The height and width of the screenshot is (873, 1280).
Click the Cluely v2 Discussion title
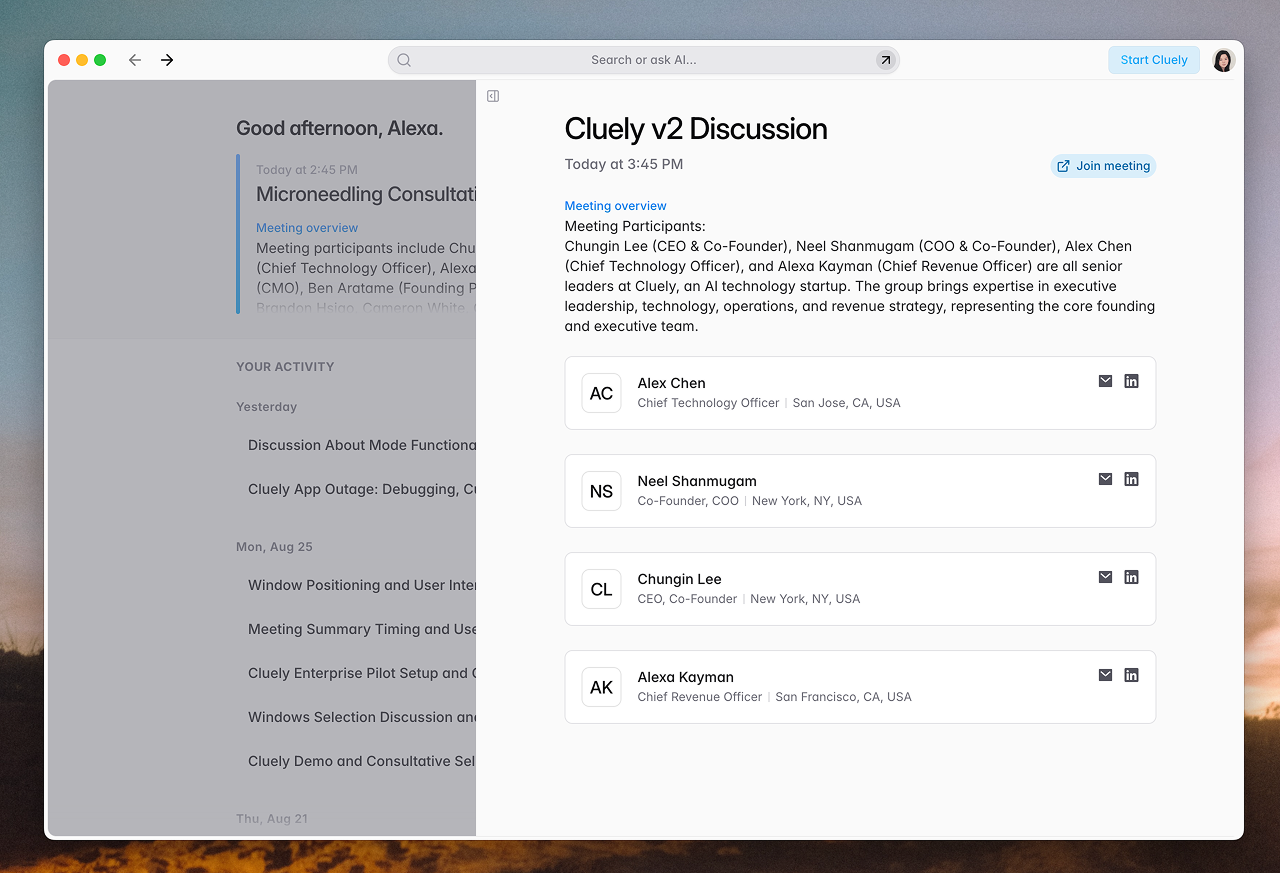pyautogui.click(x=696, y=129)
